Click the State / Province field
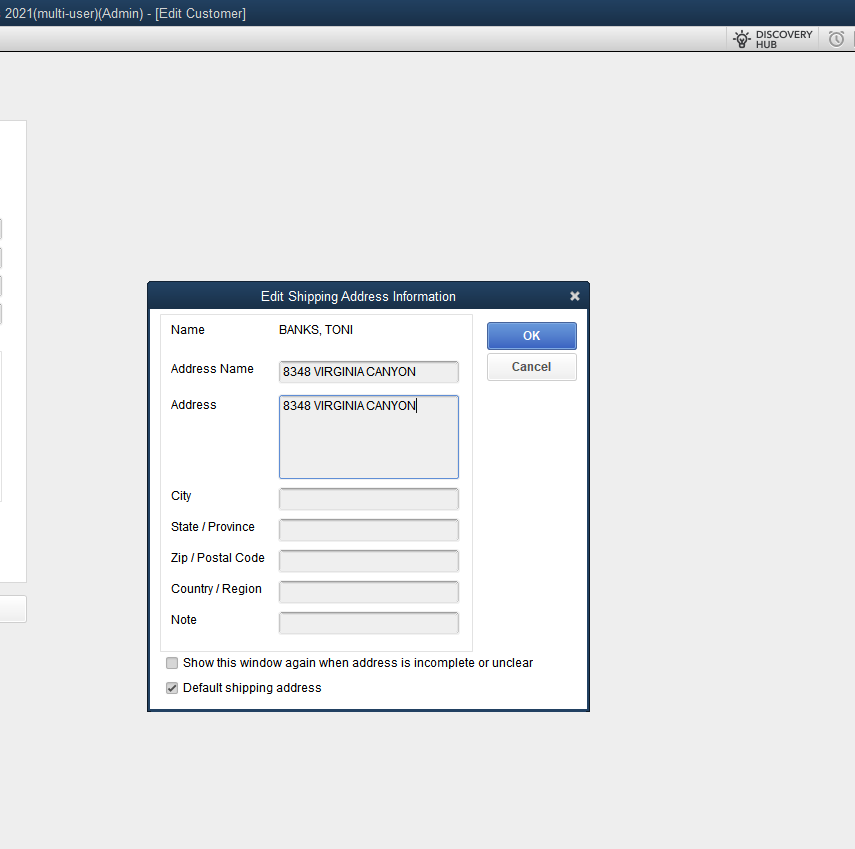This screenshot has width=855, height=849. tap(368, 530)
